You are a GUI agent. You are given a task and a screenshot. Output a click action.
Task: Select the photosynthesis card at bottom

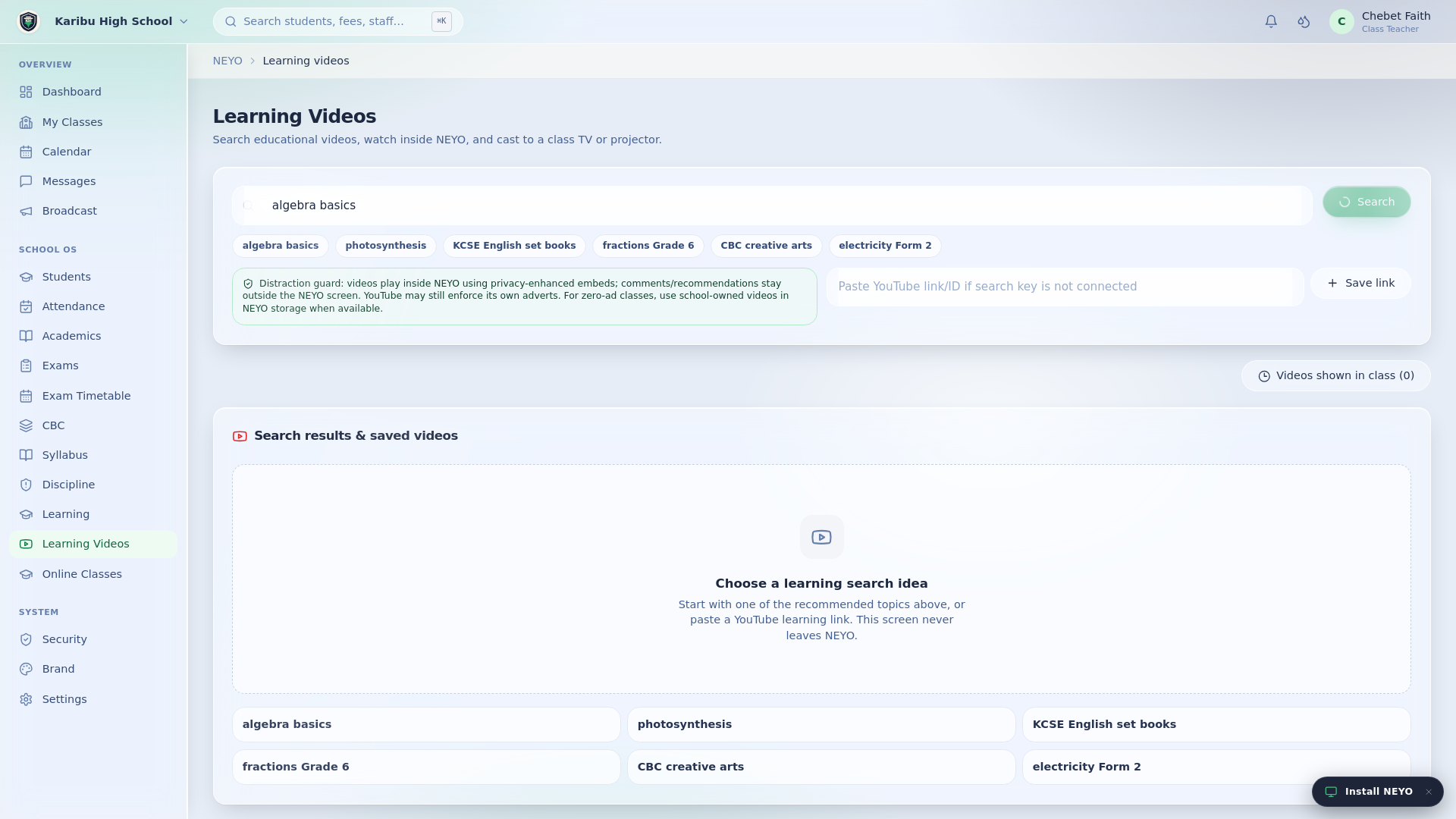pos(821,725)
